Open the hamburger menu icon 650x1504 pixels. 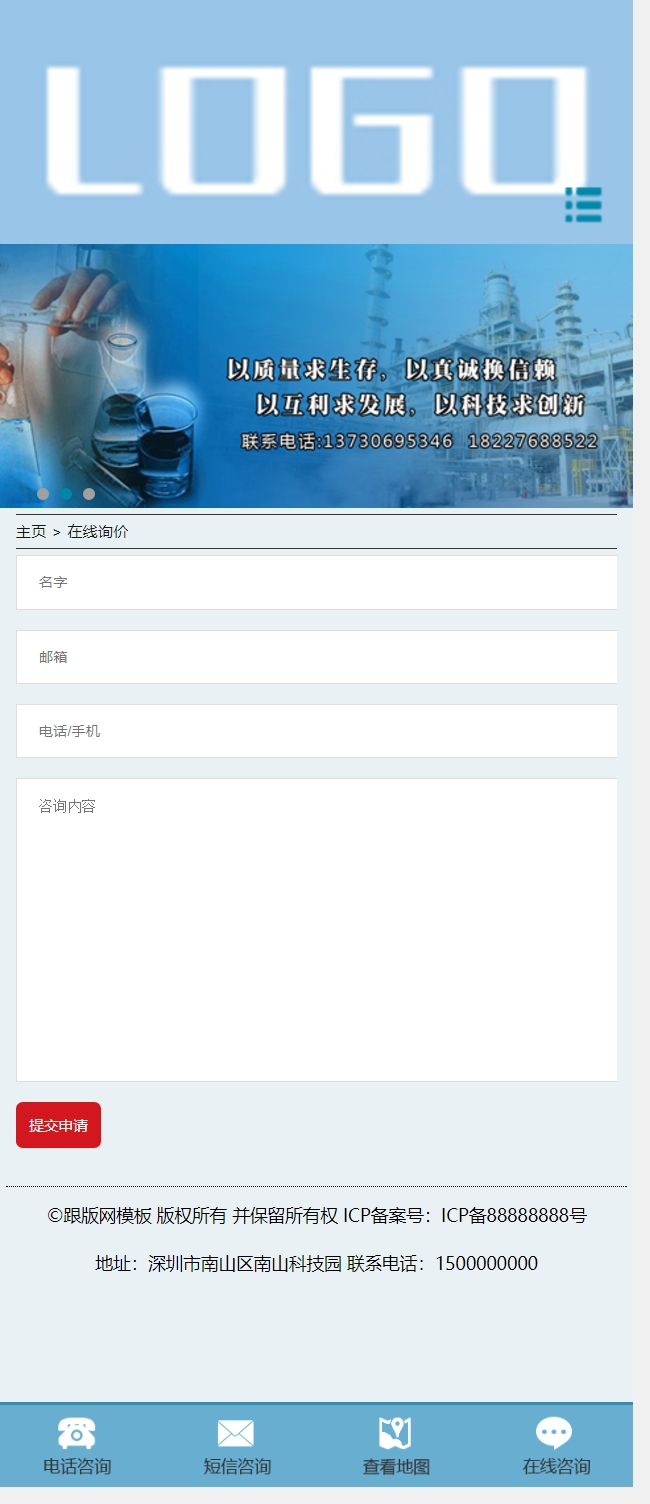pyautogui.click(x=583, y=204)
